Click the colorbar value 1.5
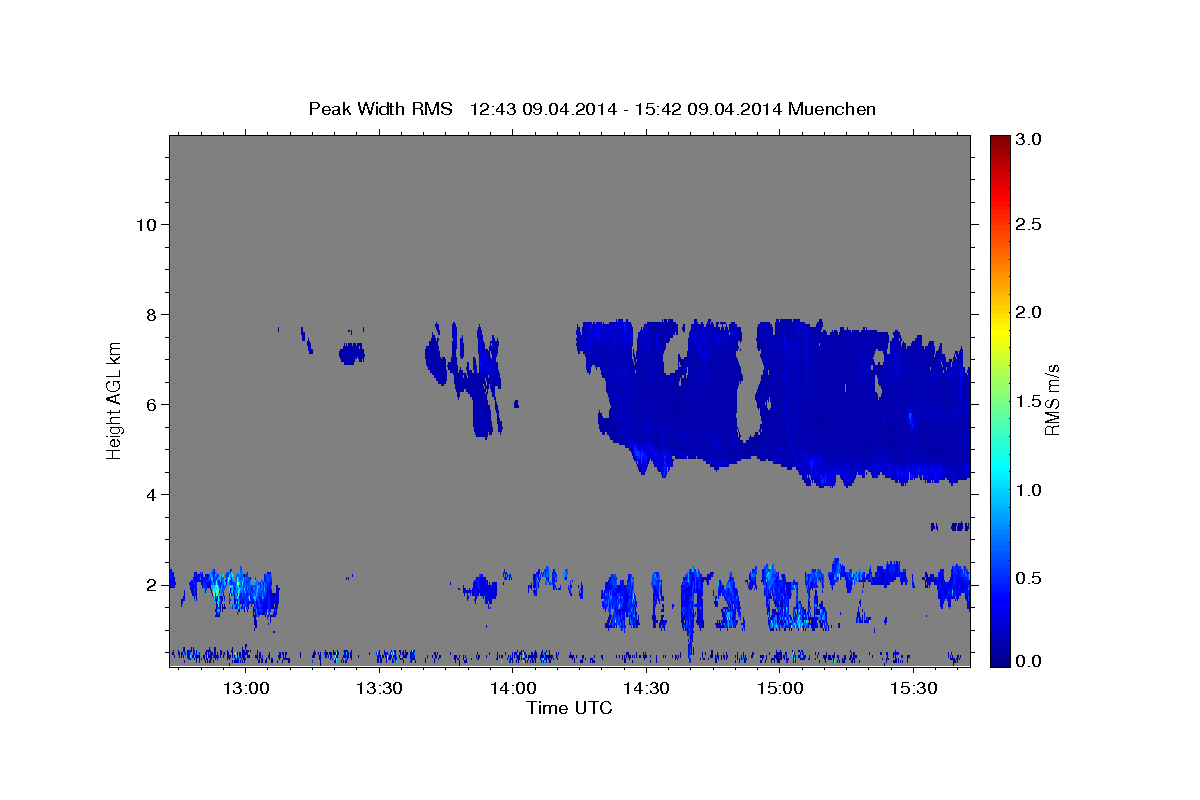Screen dimensions: 1200x800 click(1029, 401)
